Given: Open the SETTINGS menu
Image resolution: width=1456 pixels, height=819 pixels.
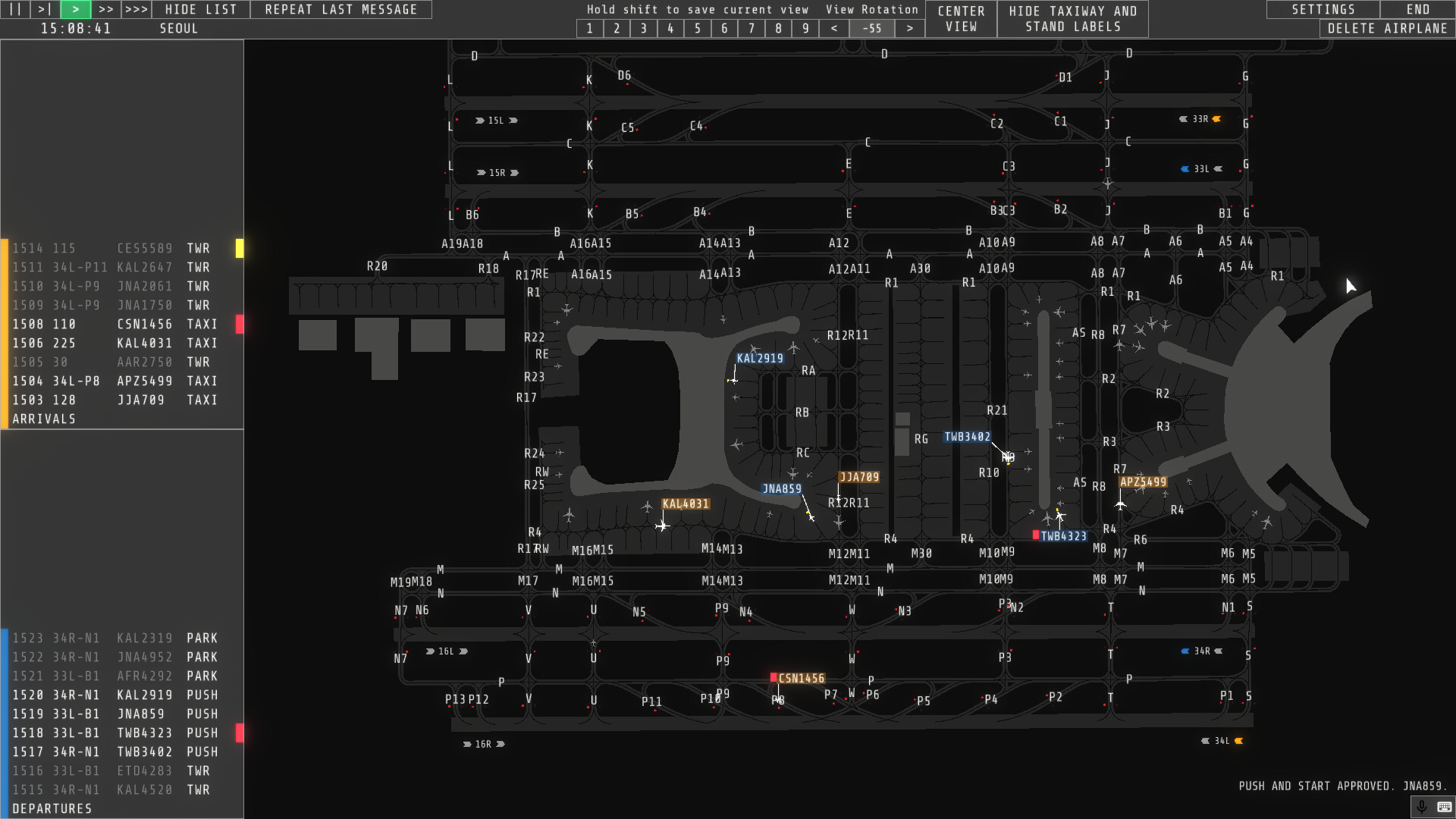Looking at the screenshot, I should pos(1322,9).
